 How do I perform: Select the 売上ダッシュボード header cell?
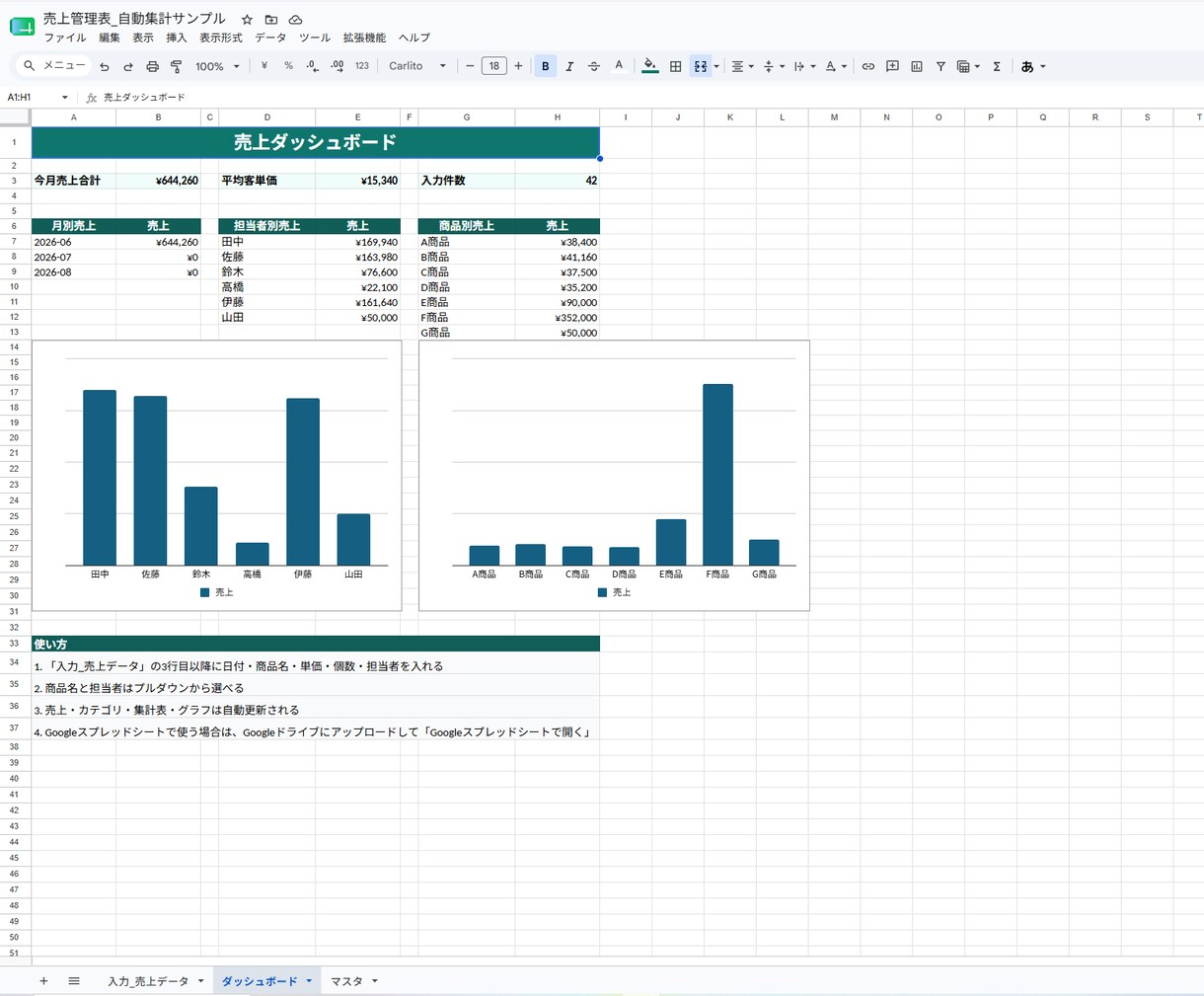[x=316, y=142]
